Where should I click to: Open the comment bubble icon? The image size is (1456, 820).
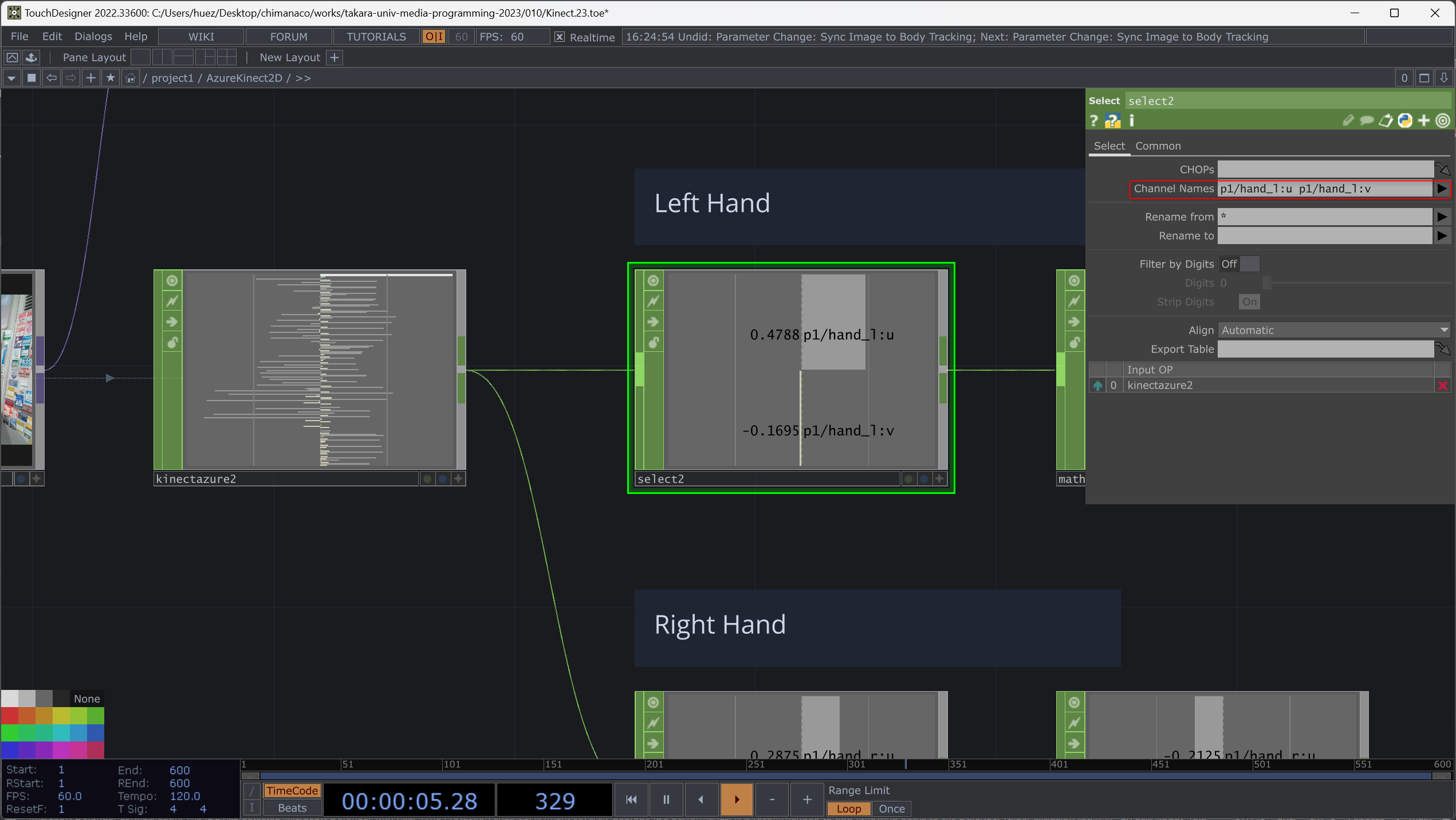1367,121
